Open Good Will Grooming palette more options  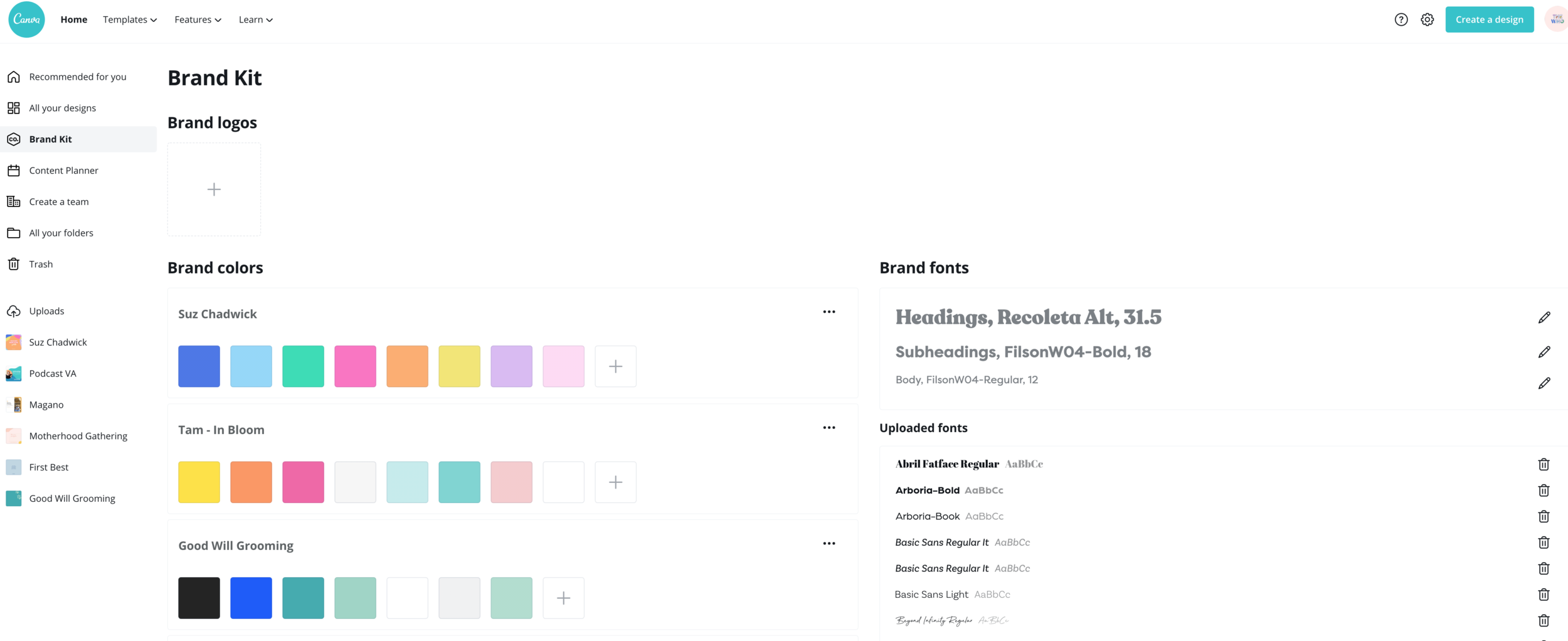829,544
